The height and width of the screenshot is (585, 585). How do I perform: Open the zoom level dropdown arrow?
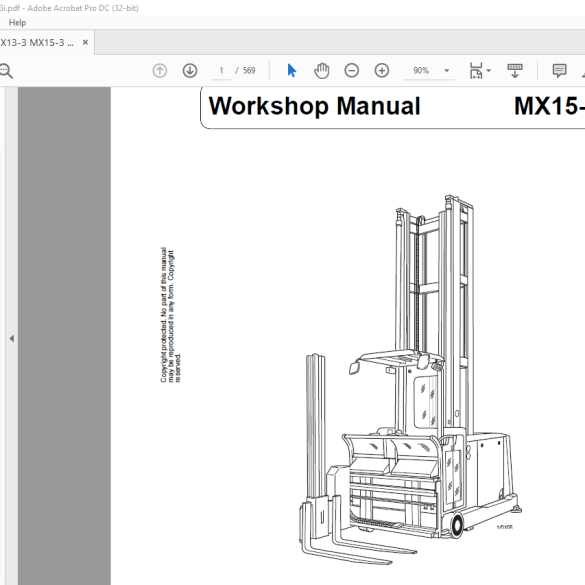[447, 71]
